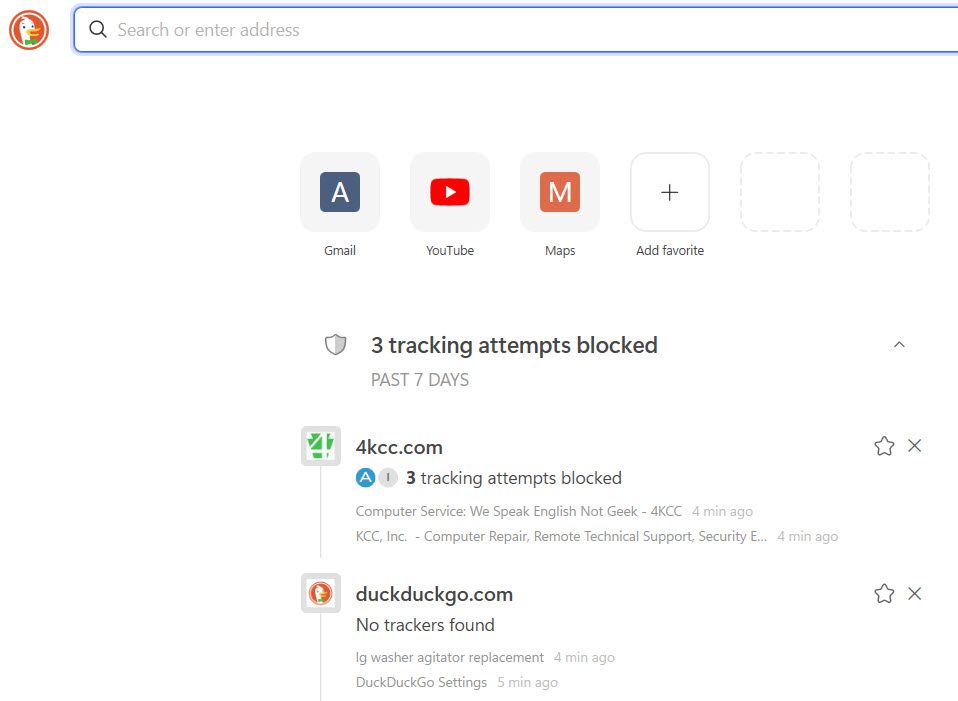Collapse the tracking attempts blocked section
Screen dimensions: 958x701
(x=899, y=345)
